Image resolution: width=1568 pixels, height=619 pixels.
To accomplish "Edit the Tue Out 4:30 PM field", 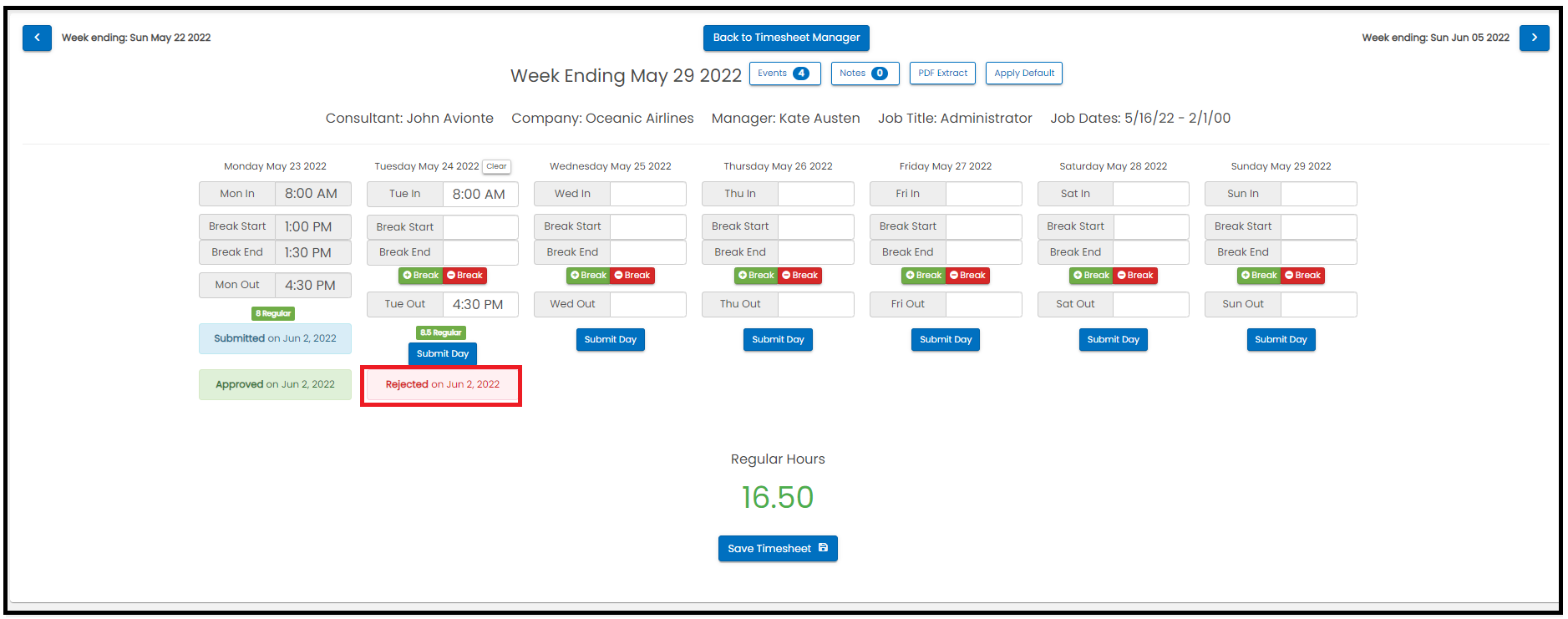I will click(x=480, y=304).
